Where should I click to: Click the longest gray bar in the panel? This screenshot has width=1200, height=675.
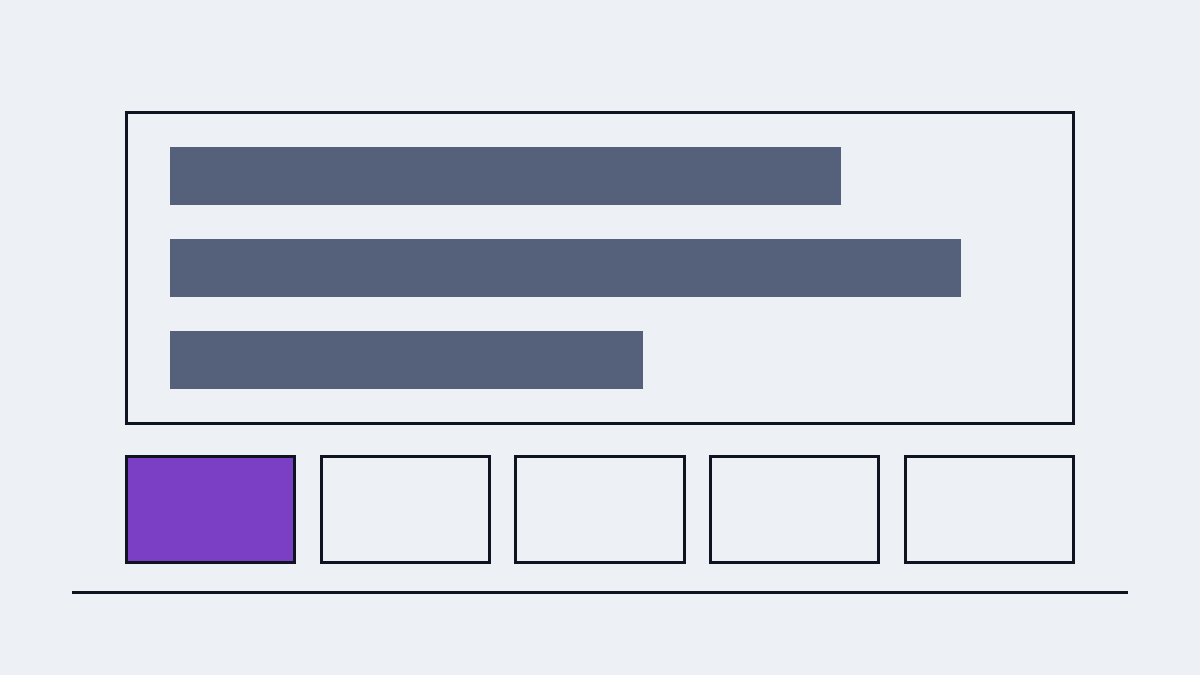(x=565, y=268)
